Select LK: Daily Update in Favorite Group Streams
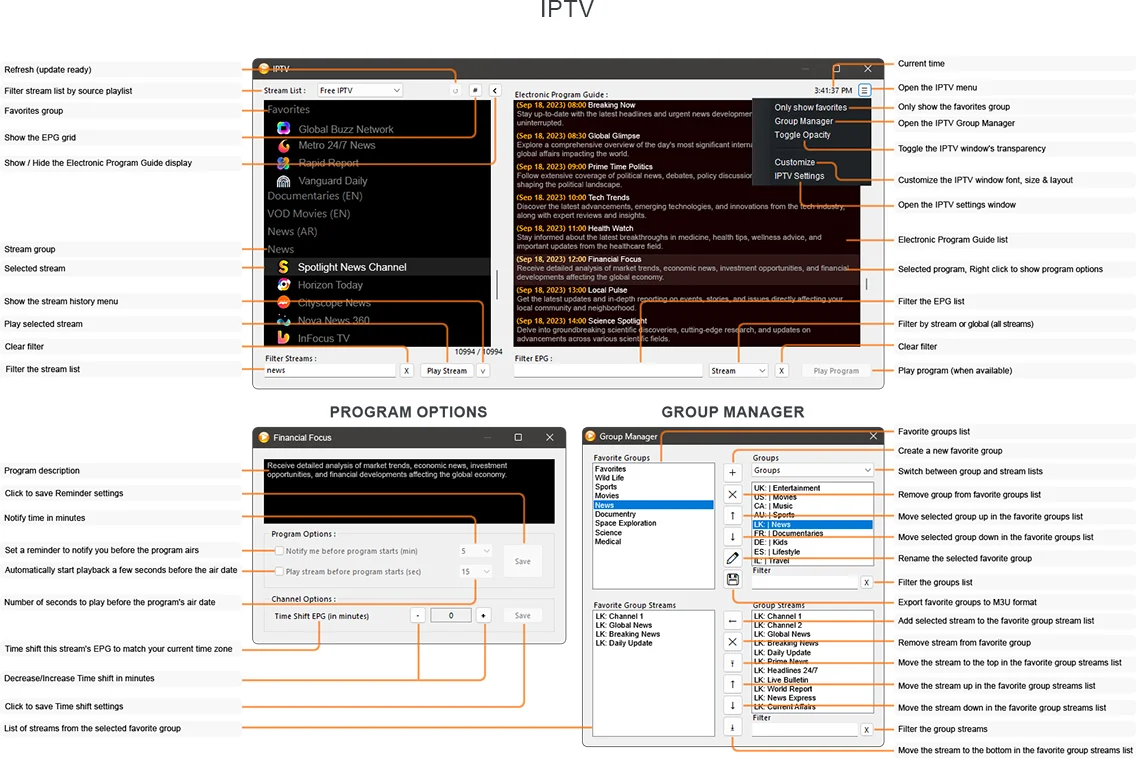This screenshot has height=758, width=1136. click(x=624, y=643)
